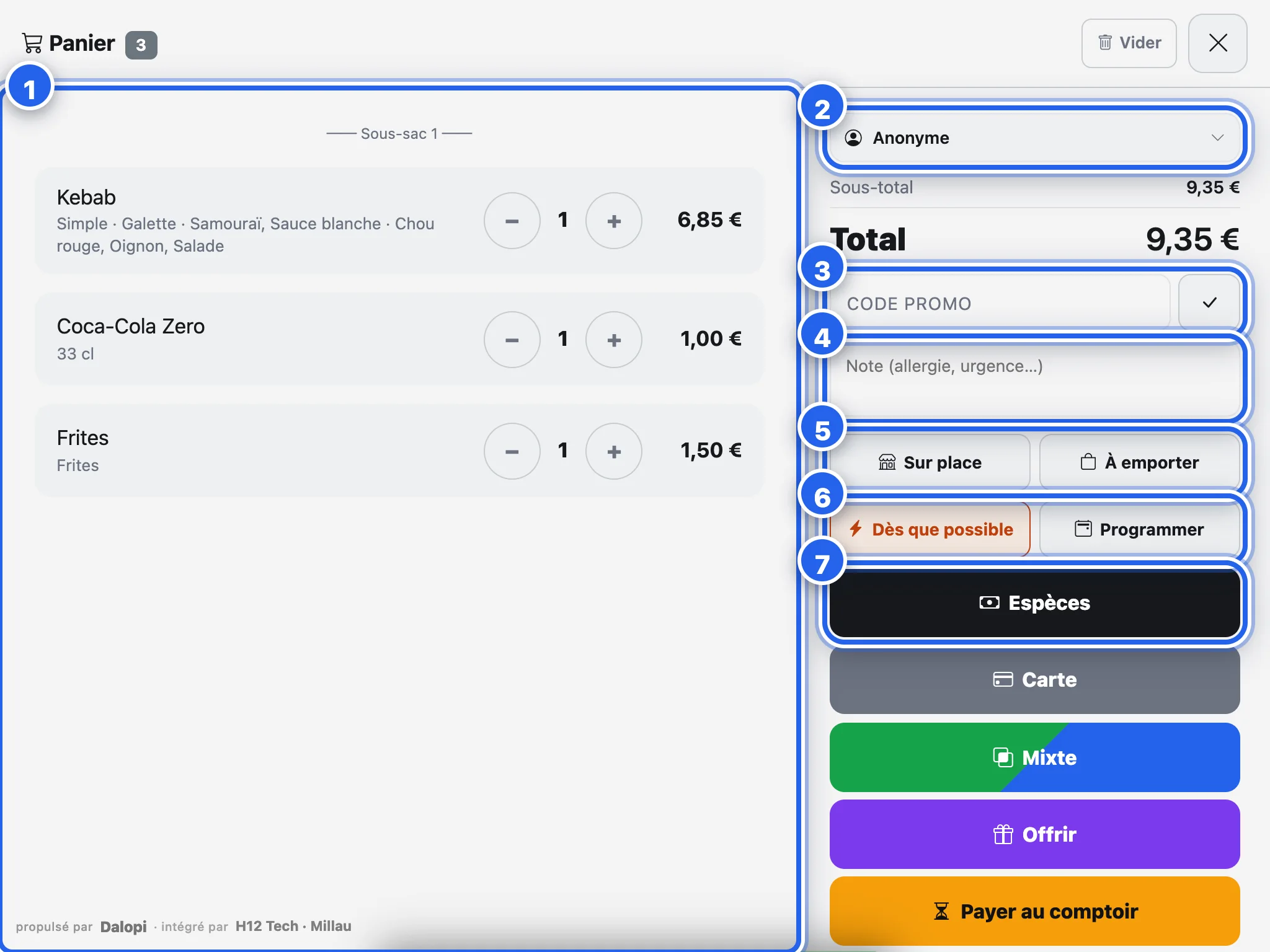
Task: Click the Kebab options description
Action: point(246,235)
